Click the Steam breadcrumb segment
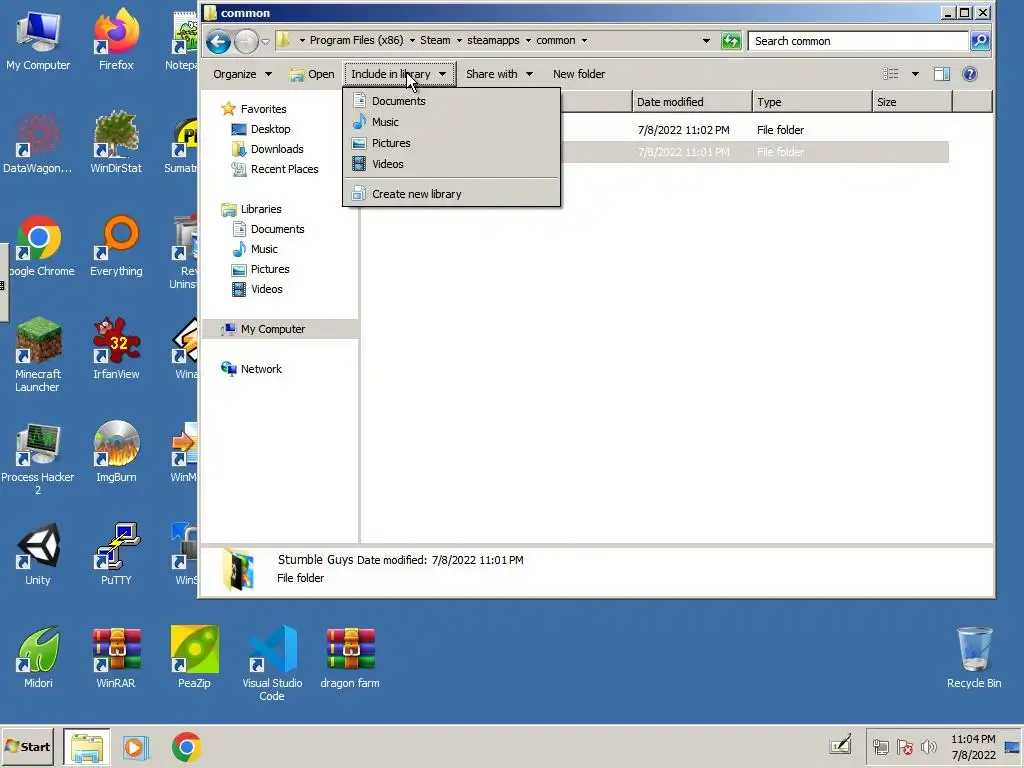 coord(435,40)
